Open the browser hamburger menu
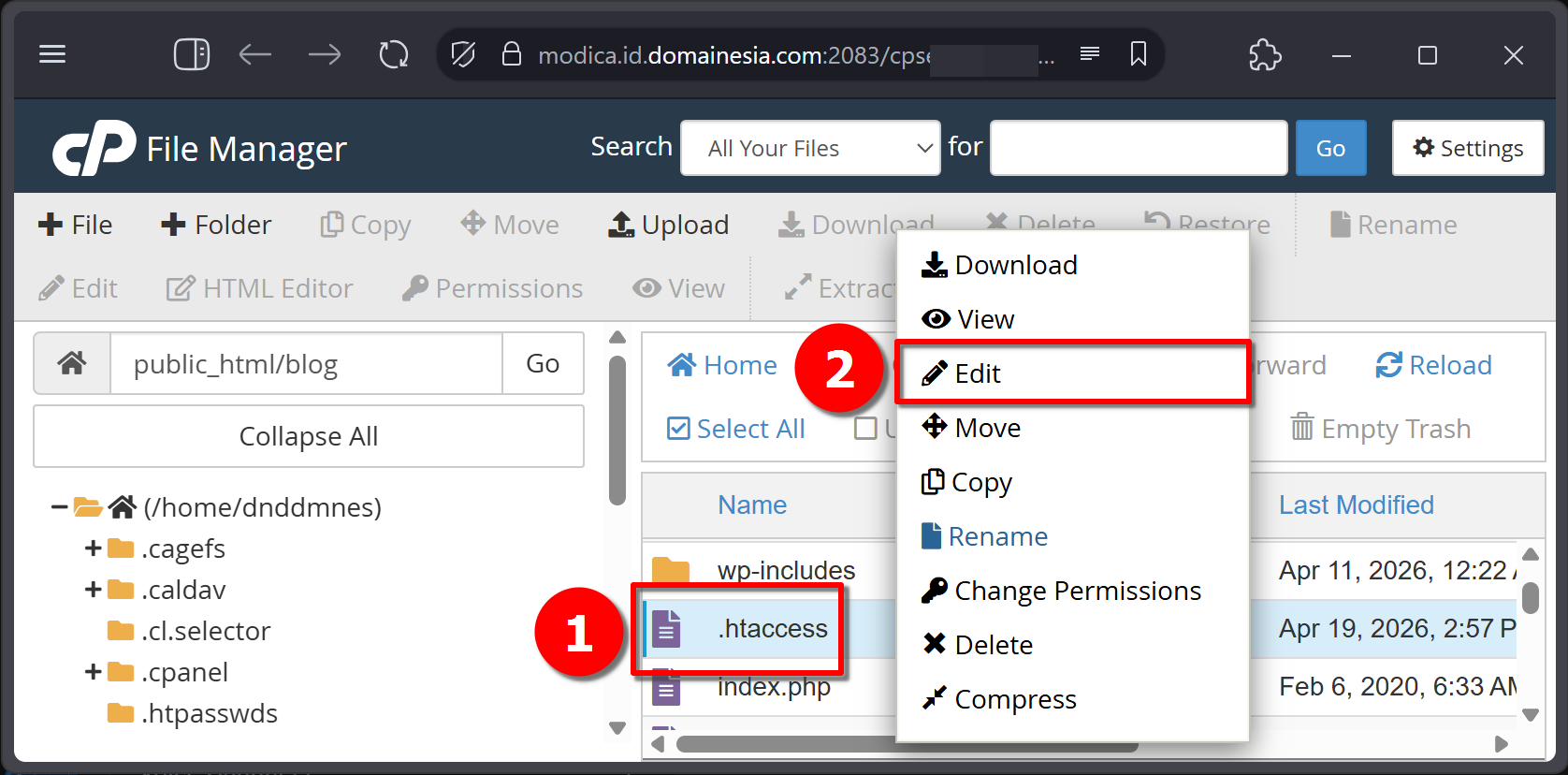Image resolution: width=1568 pixels, height=775 pixels. [x=52, y=54]
